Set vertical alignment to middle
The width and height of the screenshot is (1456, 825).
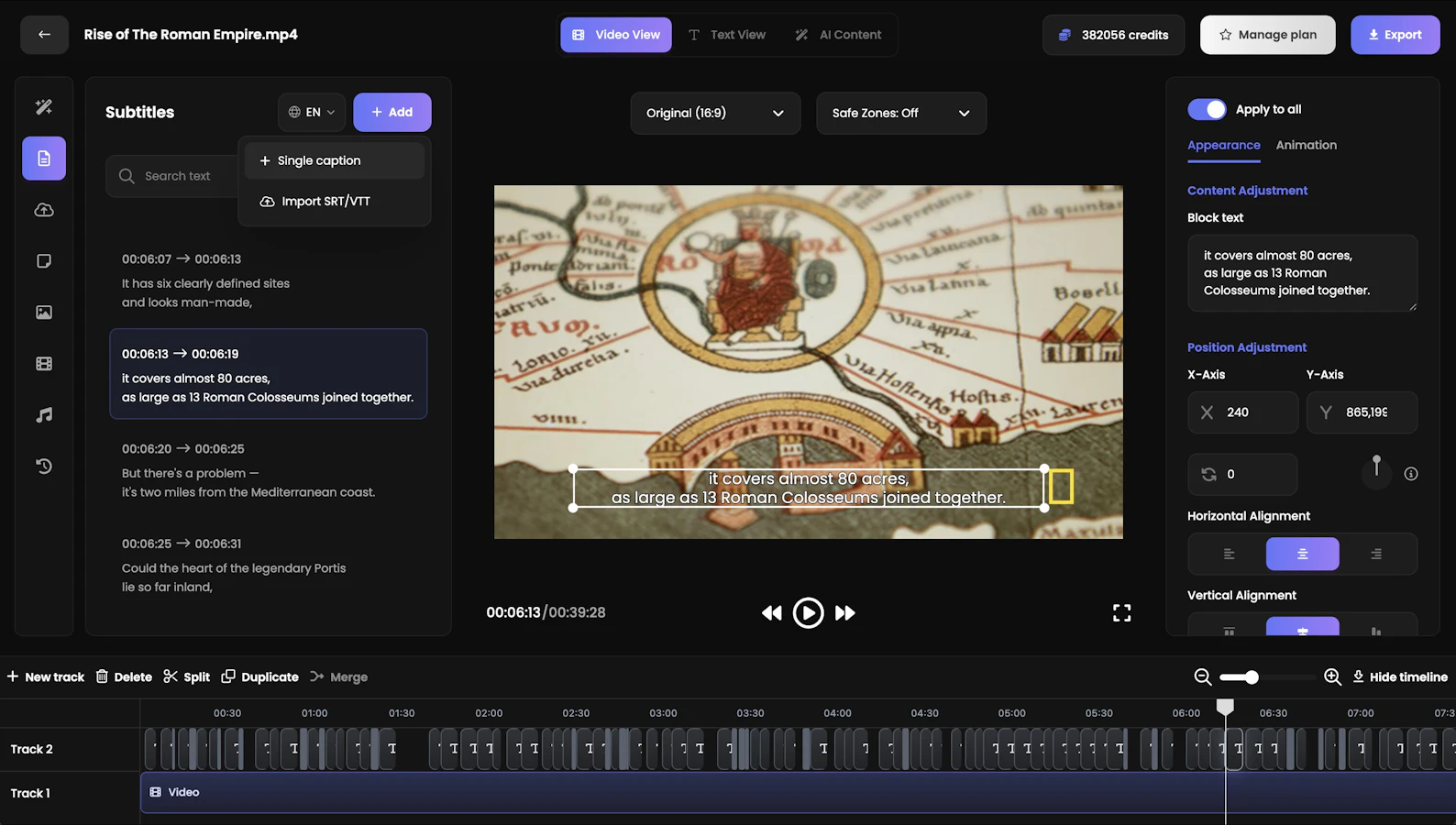click(1302, 628)
